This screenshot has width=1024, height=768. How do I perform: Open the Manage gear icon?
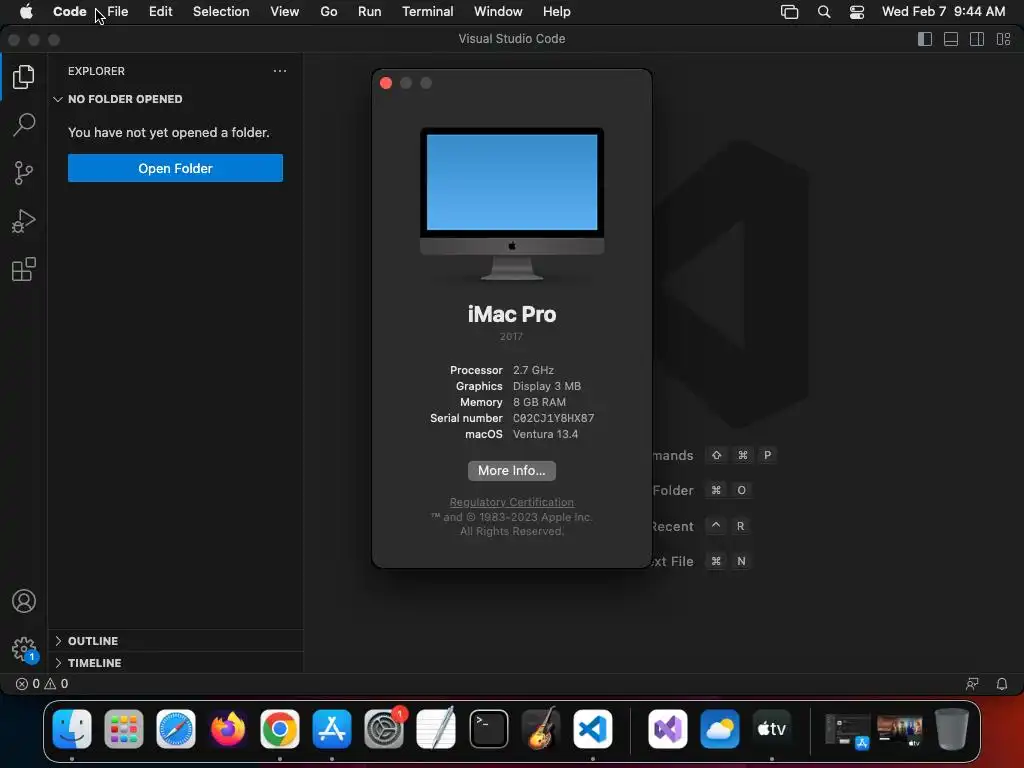tap(24, 649)
